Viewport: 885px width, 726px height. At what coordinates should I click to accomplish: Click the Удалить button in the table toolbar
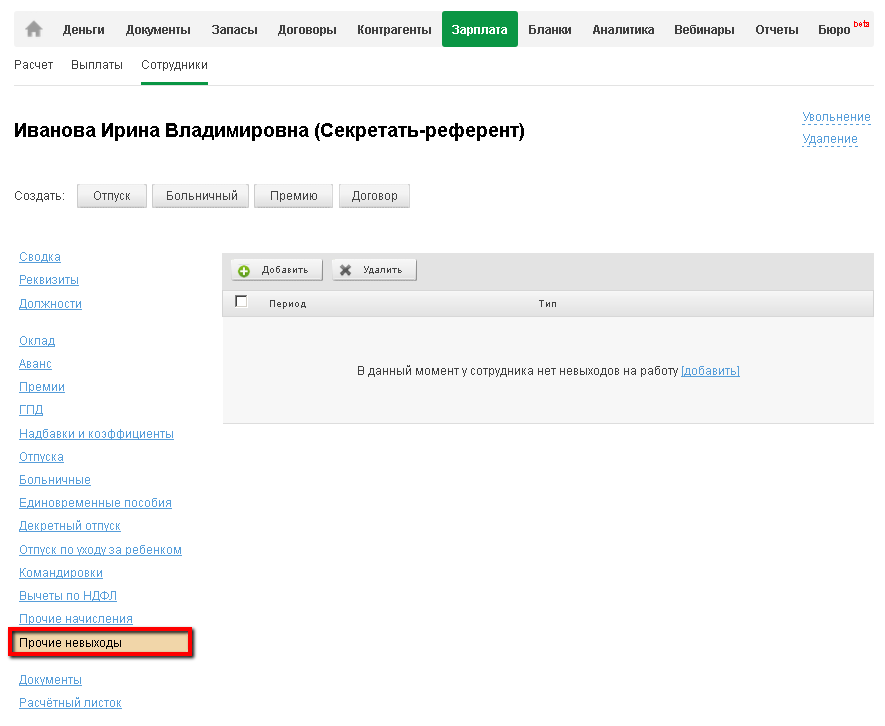374,270
